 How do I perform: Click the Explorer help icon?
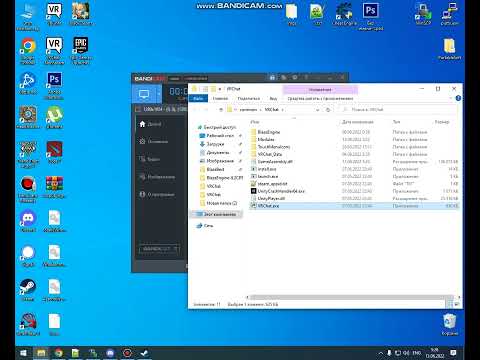click(458, 98)
